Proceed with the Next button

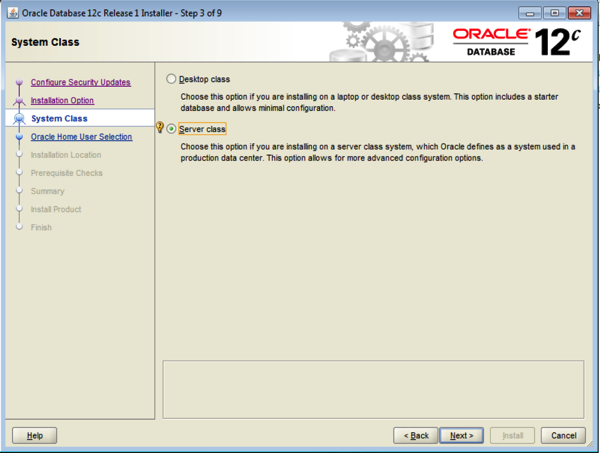[x=461, y=436]
